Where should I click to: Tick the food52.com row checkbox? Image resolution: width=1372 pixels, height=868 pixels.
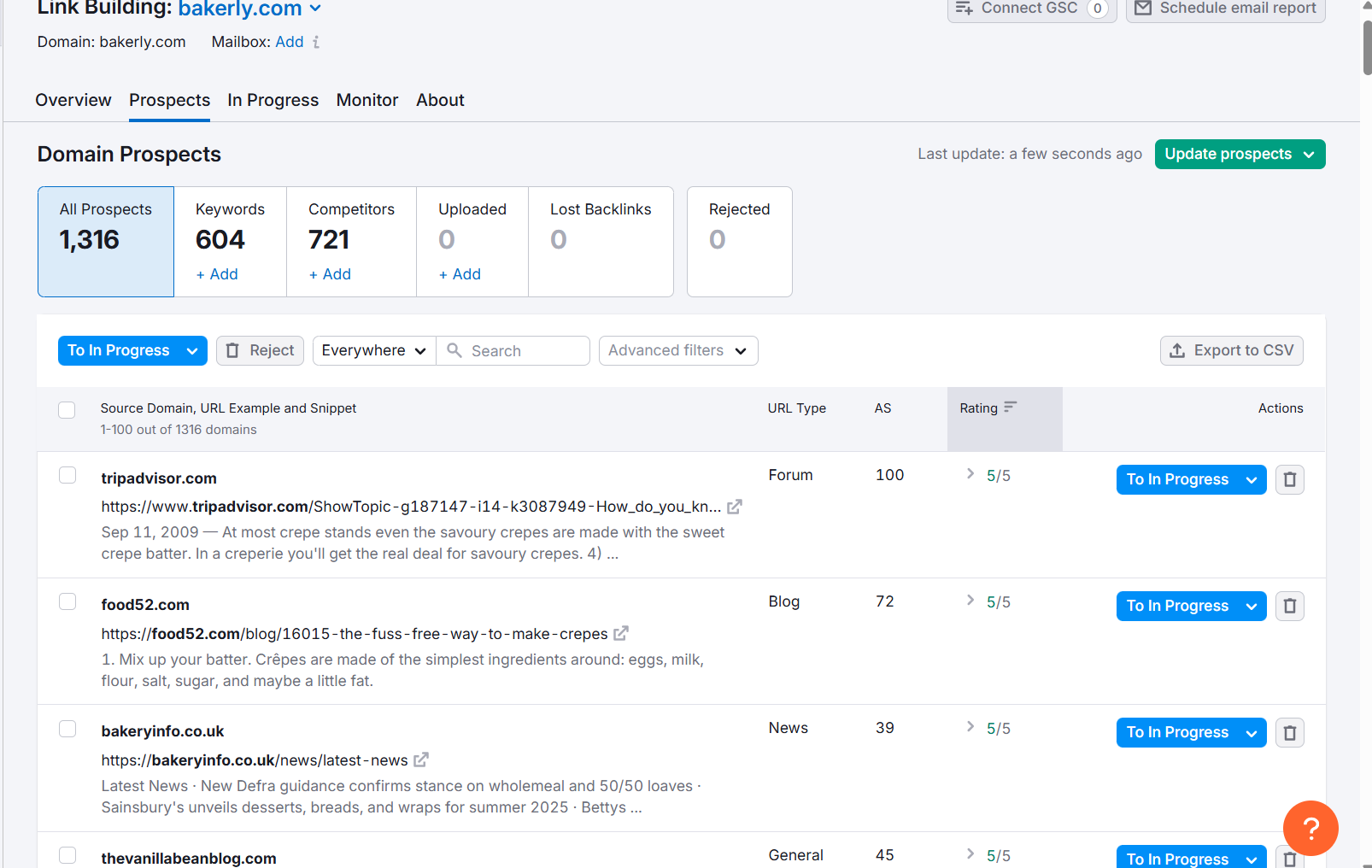click(67, 601)
